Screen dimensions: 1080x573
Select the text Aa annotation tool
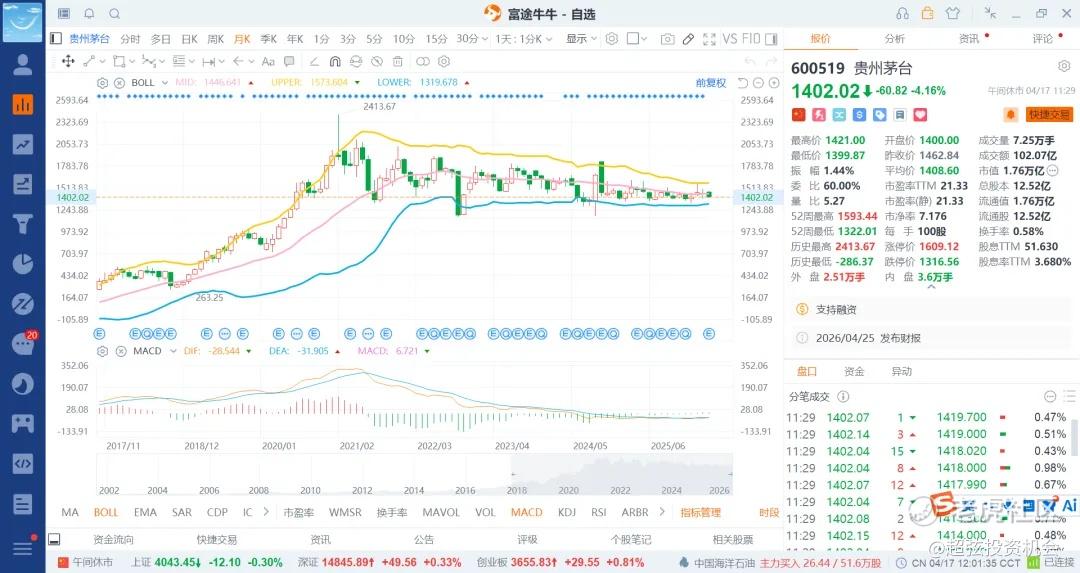268,61
